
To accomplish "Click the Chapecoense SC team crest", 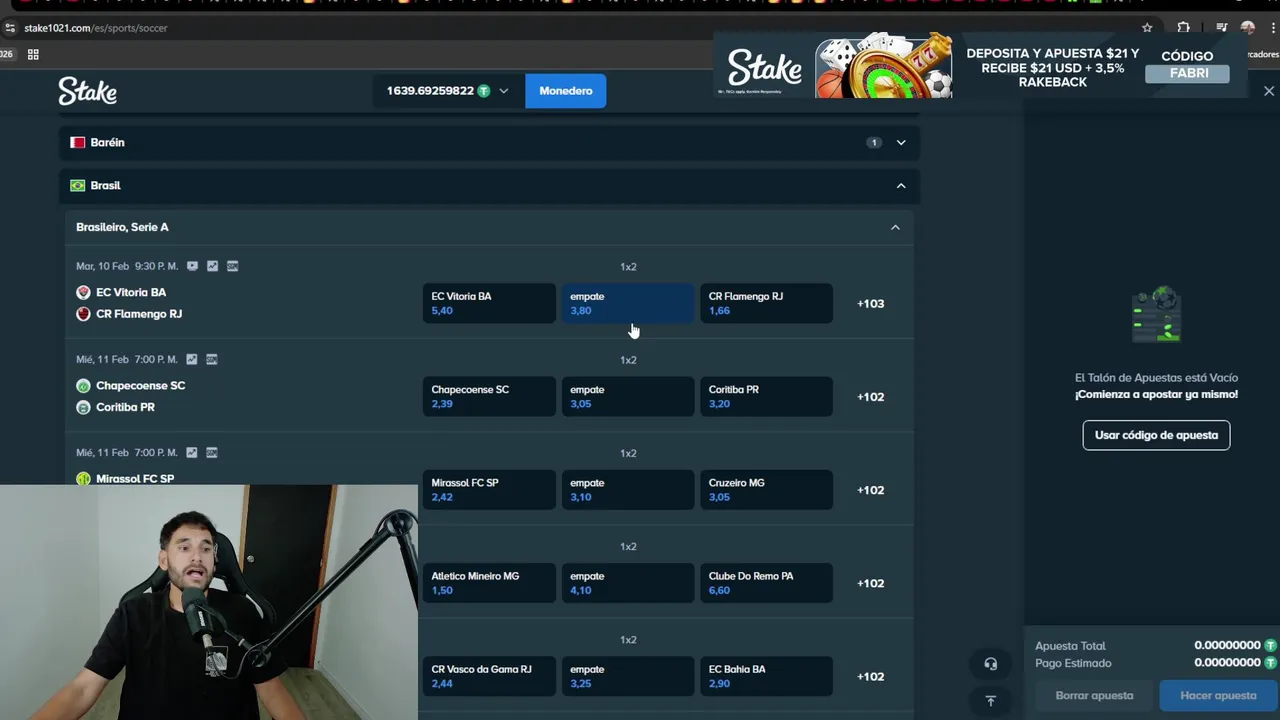I will [x=83, y=385].
